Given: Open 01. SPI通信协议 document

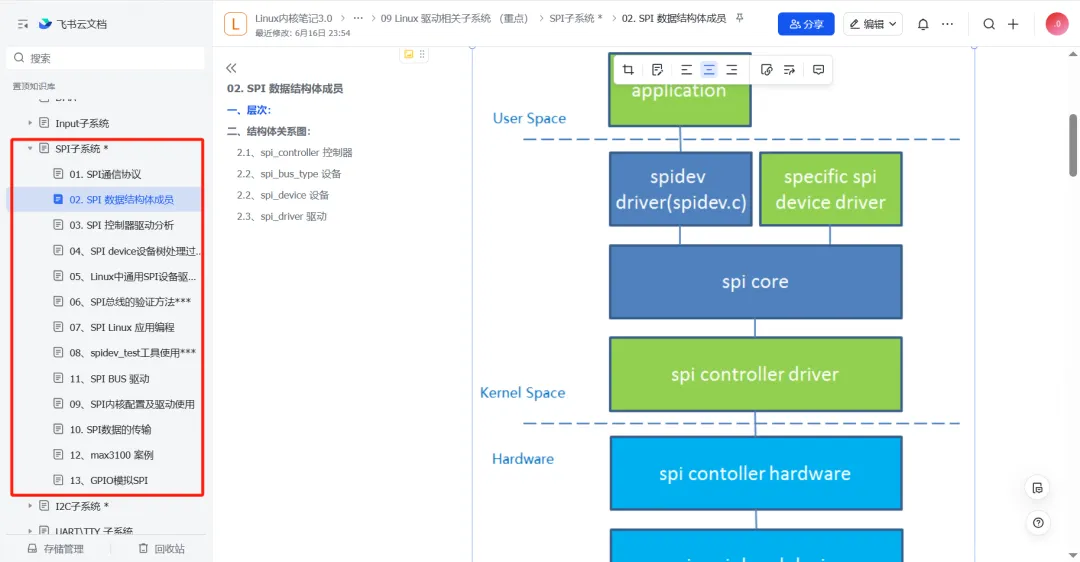Looking at the screenshot, I should [x=105, y=174].
